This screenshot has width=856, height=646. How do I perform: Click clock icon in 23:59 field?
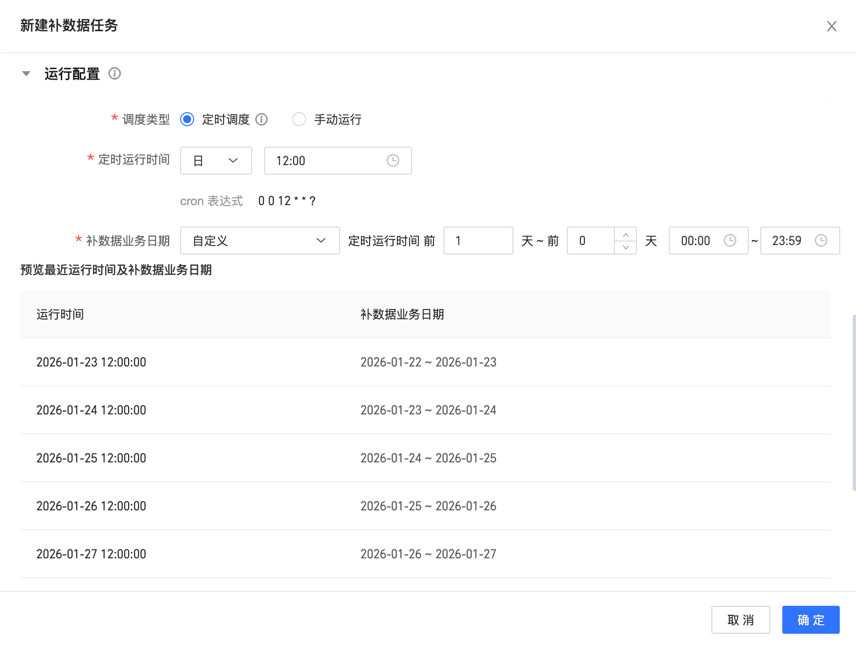(821, 241)
